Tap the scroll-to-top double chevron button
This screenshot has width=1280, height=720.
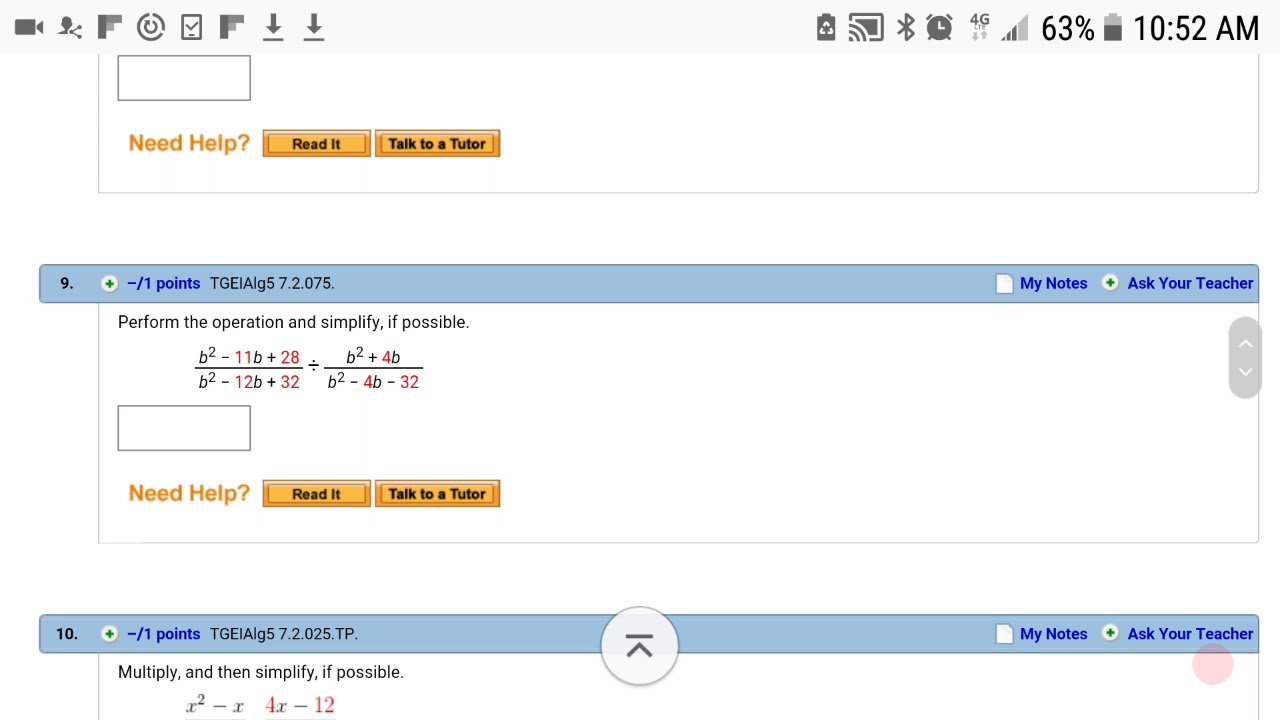[x=640, y=647]
